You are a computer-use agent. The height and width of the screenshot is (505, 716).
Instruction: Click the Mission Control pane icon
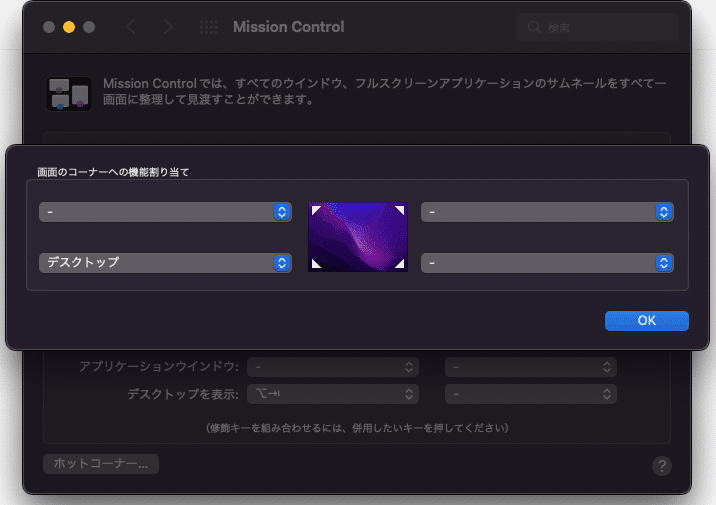coord(69,94)
